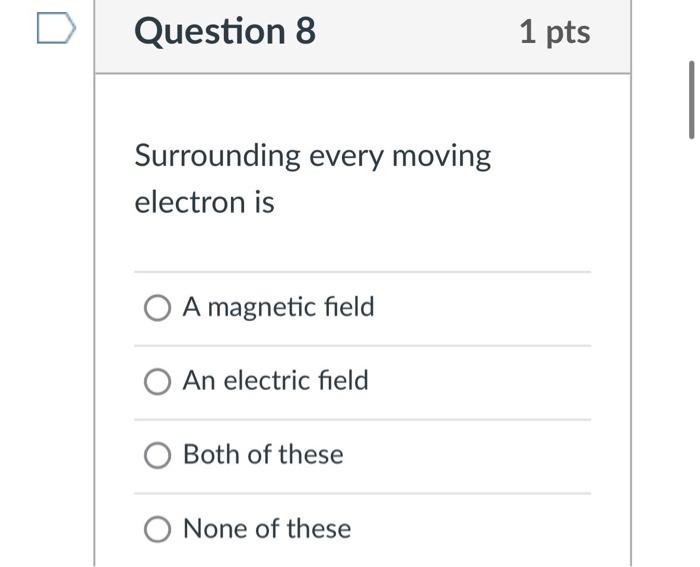Choose the 'An electric field' radio button
Viewport: 700px width, 567px height.
coord(157,382)
